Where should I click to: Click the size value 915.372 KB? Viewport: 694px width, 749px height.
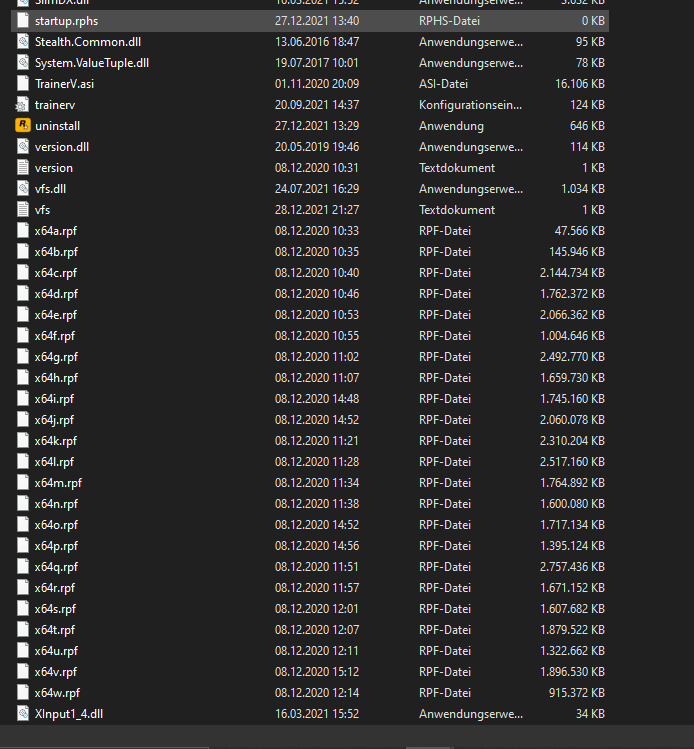tap(577, 693)
